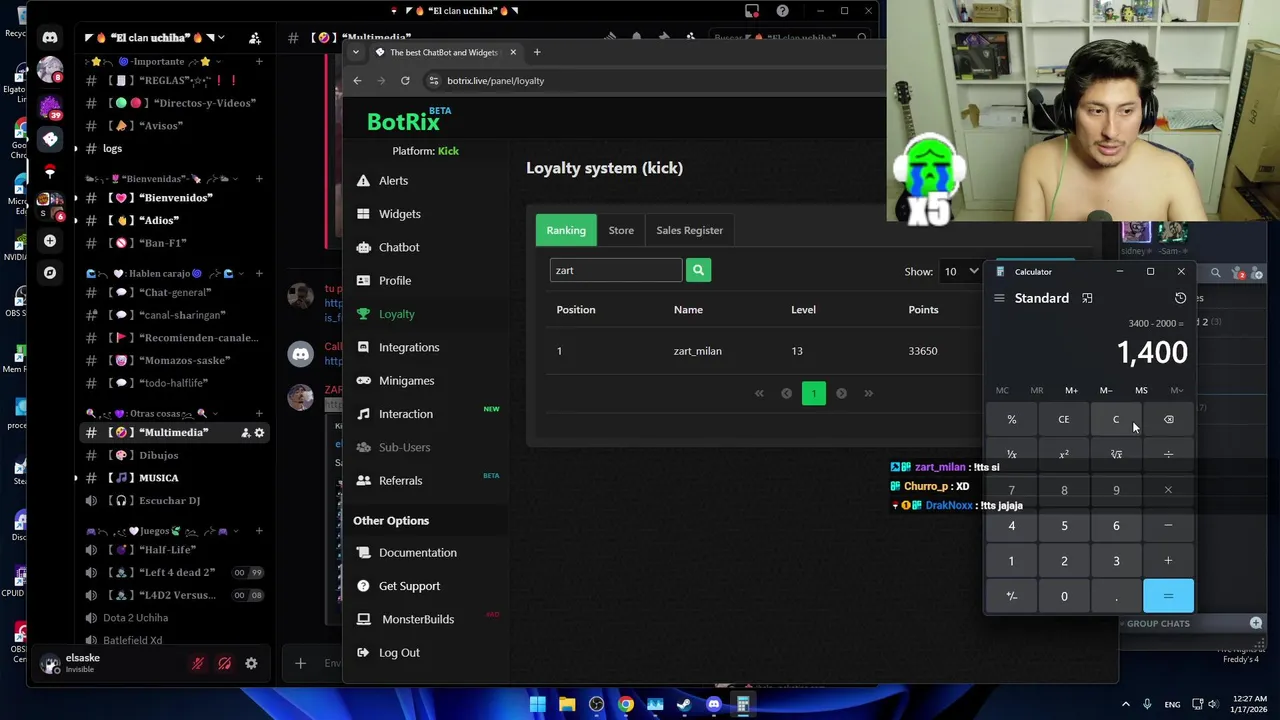Switch to the Store tab
Screen dimensions: 1280x720
pyautogui.click(x=621, y=230)
